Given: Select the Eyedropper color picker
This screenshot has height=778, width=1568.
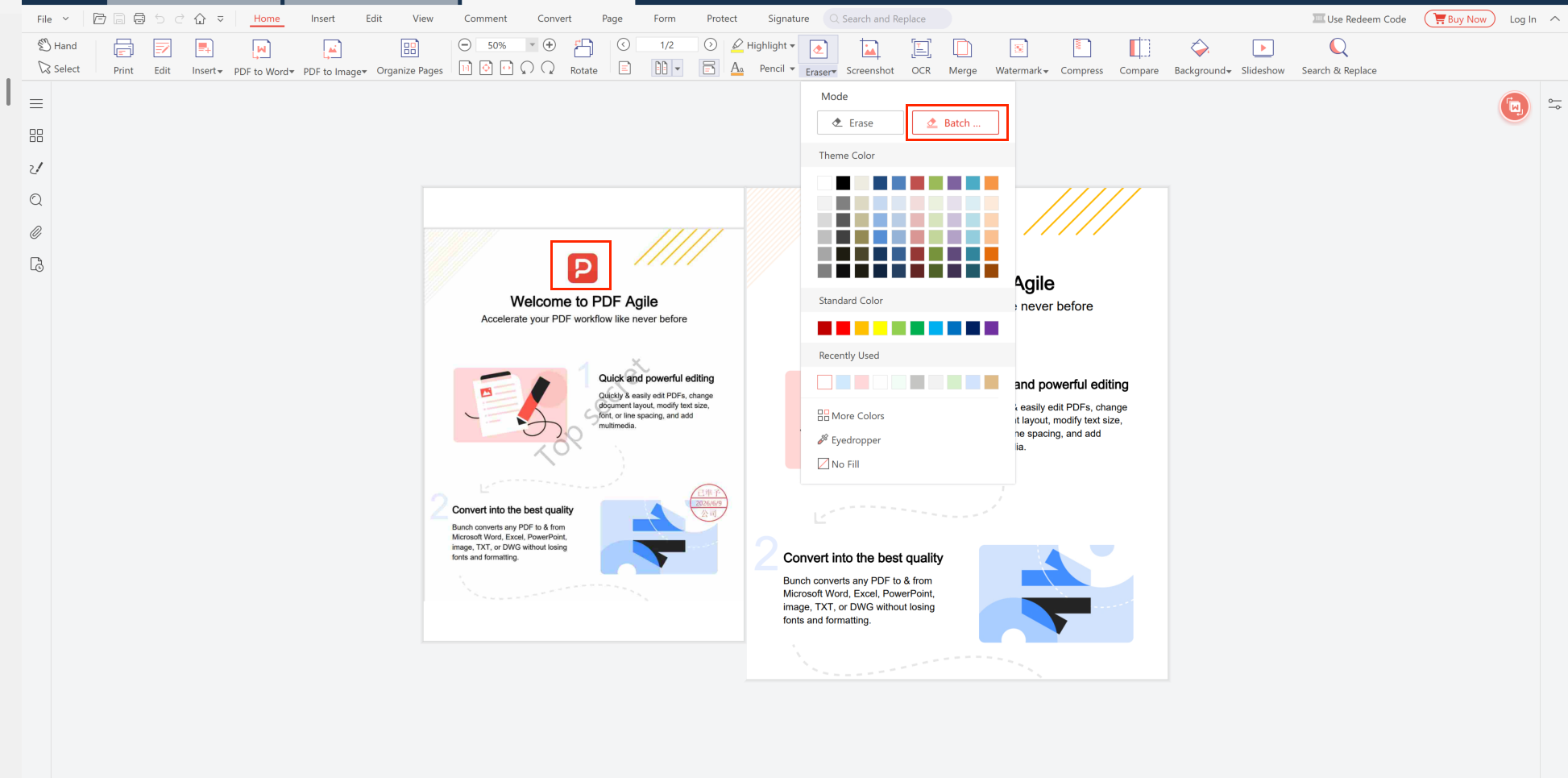Looking at the screenshot, I should click(x=849, y=440).
